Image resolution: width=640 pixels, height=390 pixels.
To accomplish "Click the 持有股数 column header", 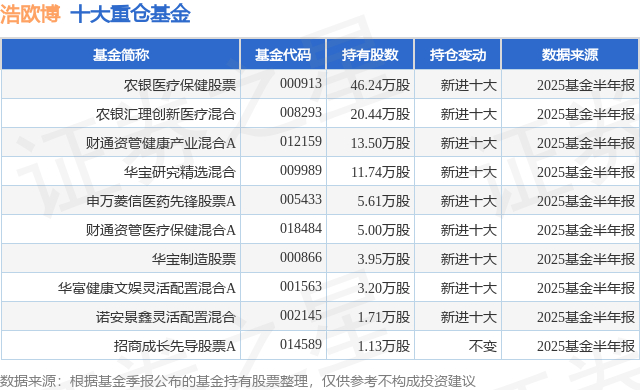I will pos(370,55).
